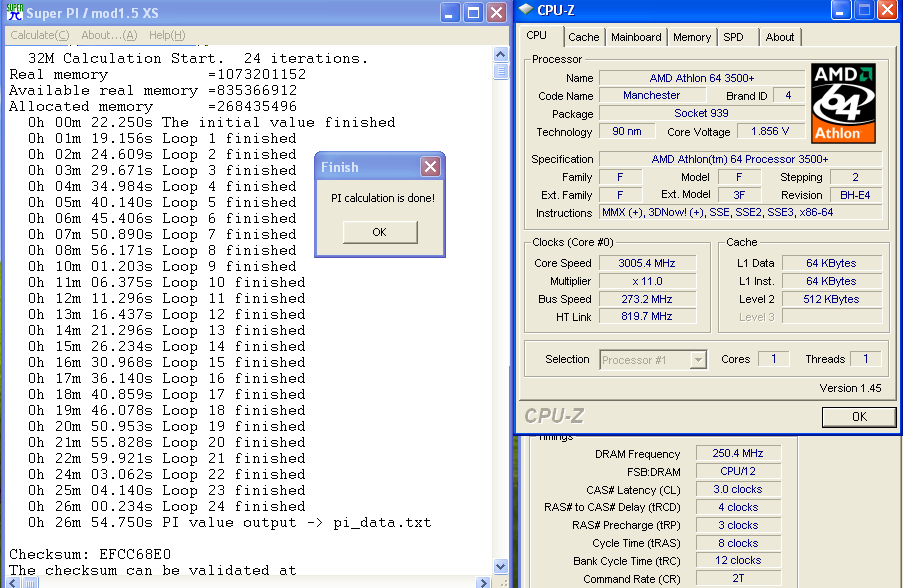Click the Super PI title bar icon
Screen dimensions: 903x588
15,12
